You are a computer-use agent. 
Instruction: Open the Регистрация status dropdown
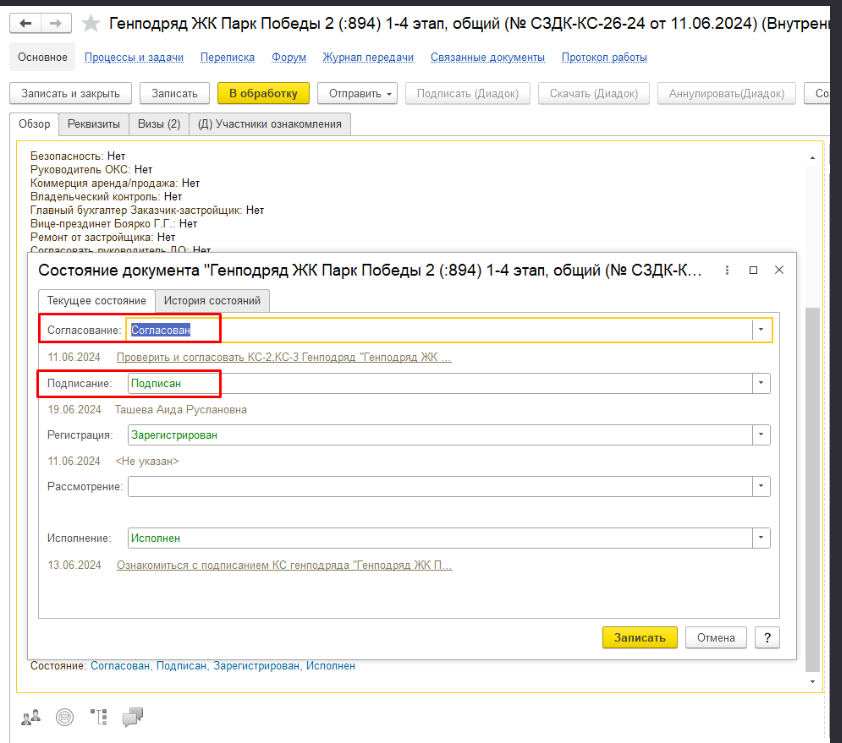(762, 435)
